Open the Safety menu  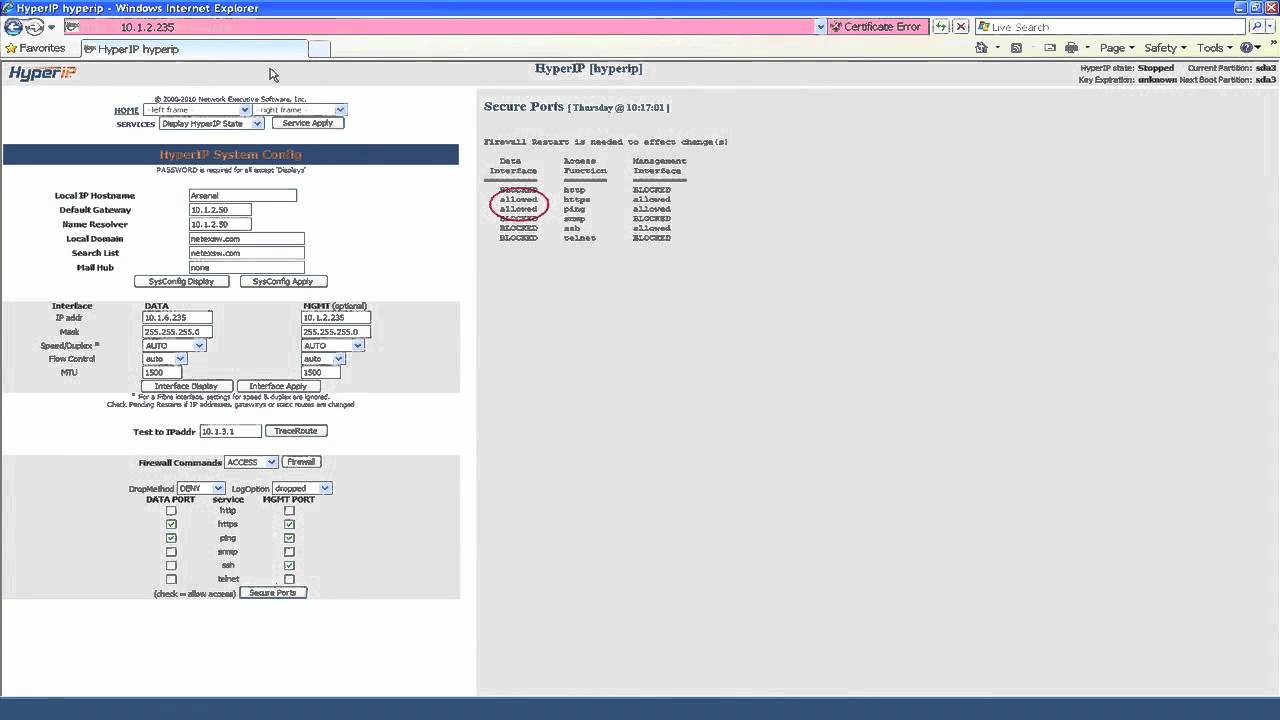tap(1165, 48)
